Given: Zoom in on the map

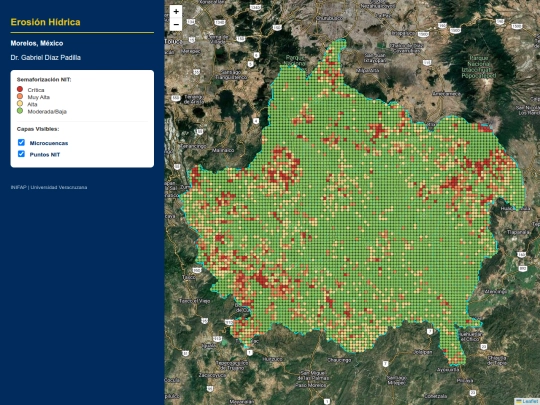Looking at the screenshot, I should [176, 11].
